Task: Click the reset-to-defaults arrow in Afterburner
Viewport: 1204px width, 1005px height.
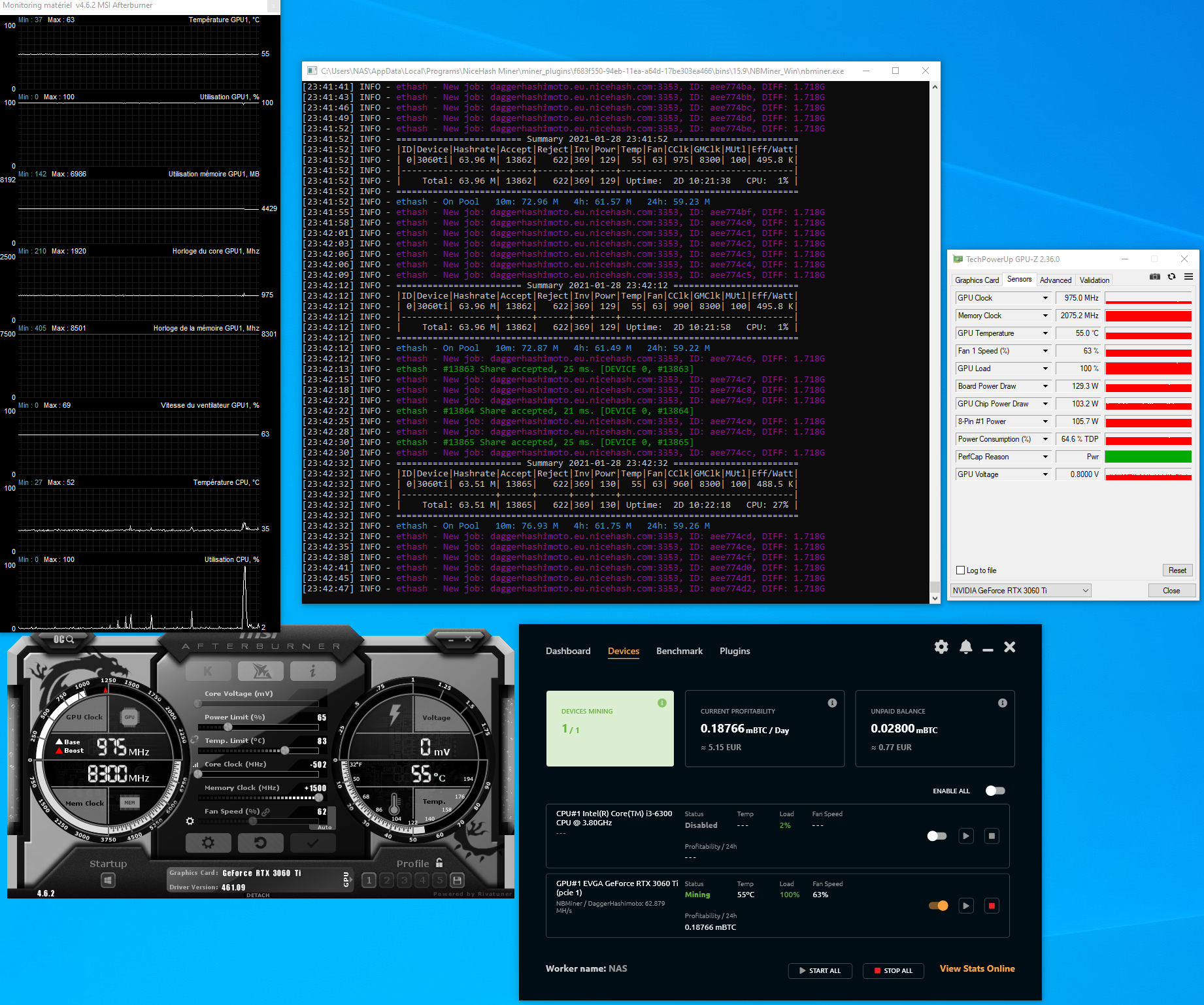Action: [260, 843]
